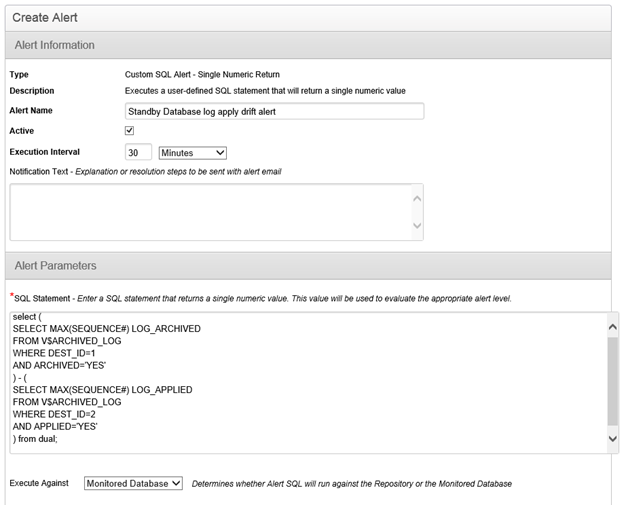Open the Minutes interval unit dropdown
Viewport: 624px width, 505px height.
[193, 152]
